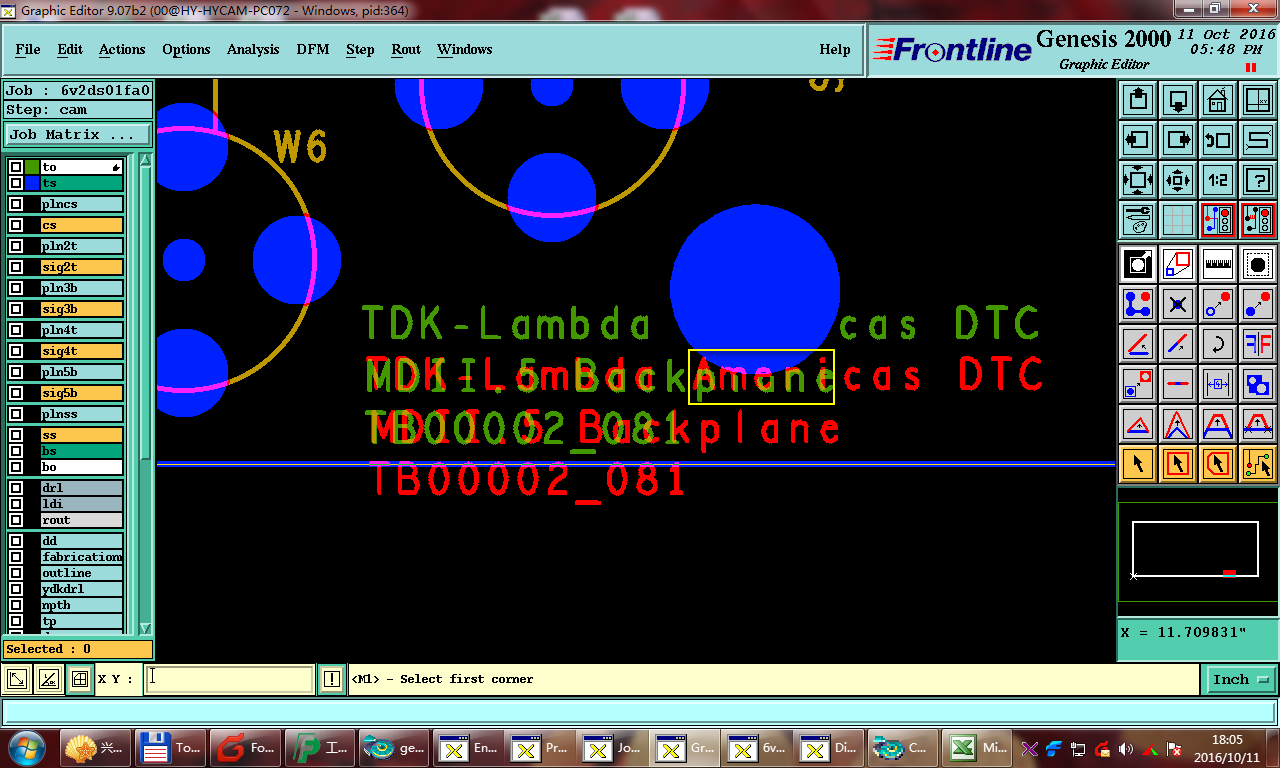Click the pan up view icon
1280x768 pixels.
[x=1138, y=100]
